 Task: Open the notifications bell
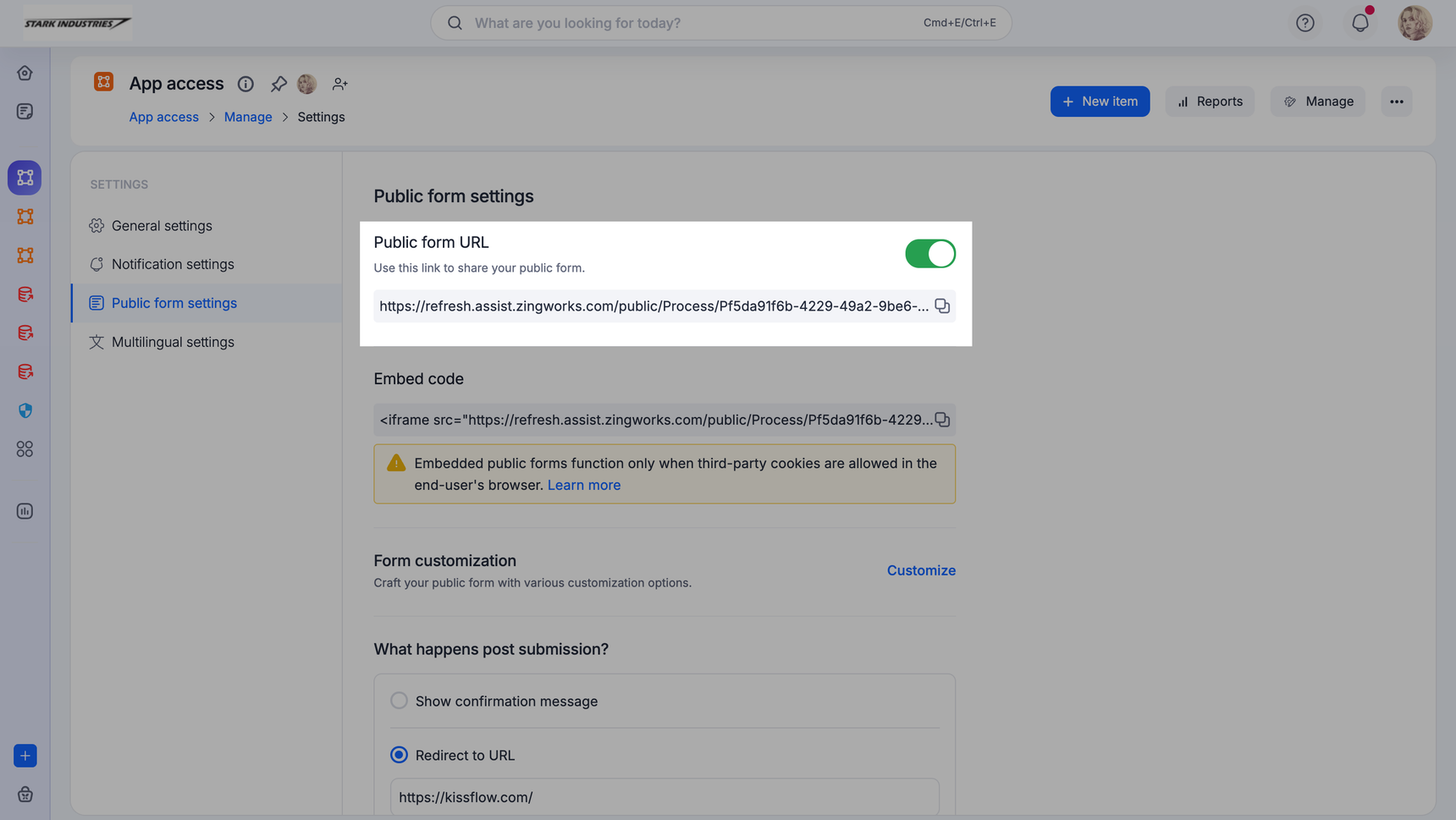[1359, 23]
